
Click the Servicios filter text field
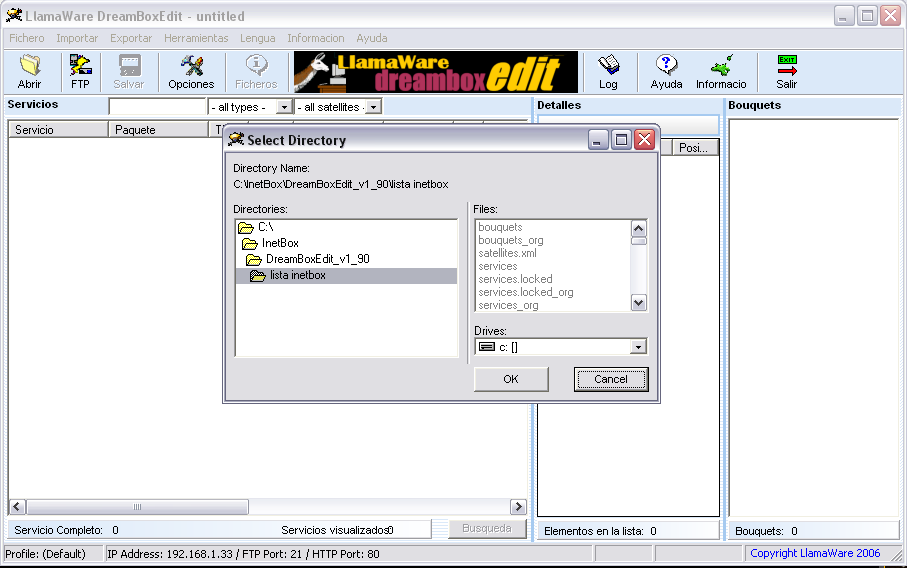coord(157,106)
